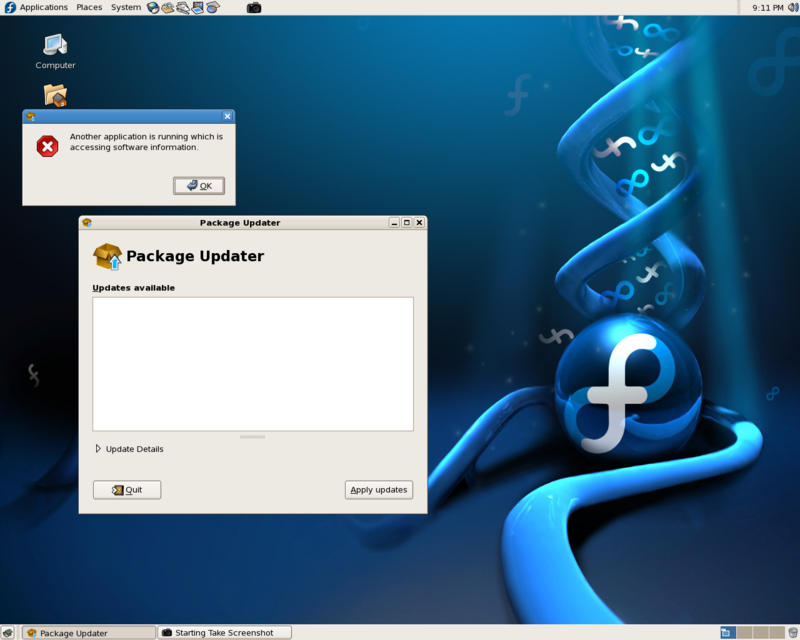Launch the Evolution mail launcher icon
This screenshot has height=640, width=800.
click(x=167, y=7)
